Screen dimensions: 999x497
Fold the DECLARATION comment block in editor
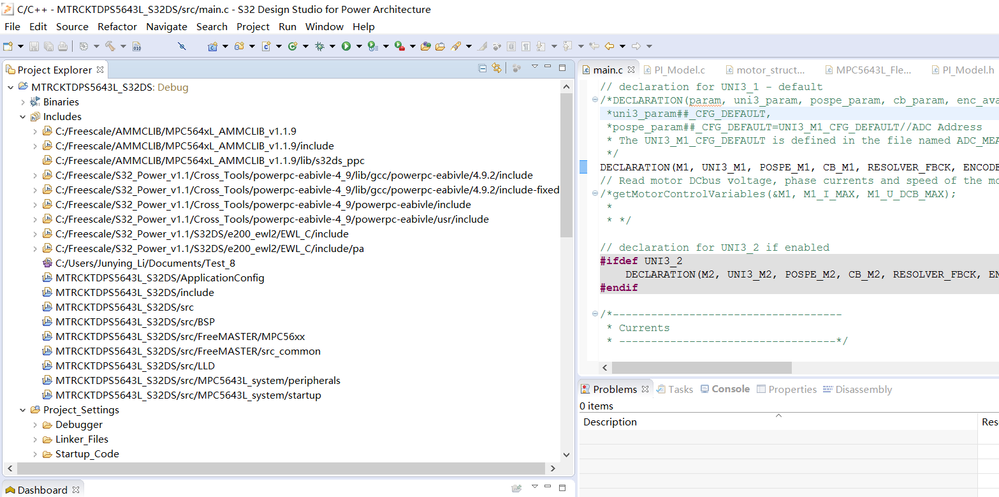tap(595, 100)
